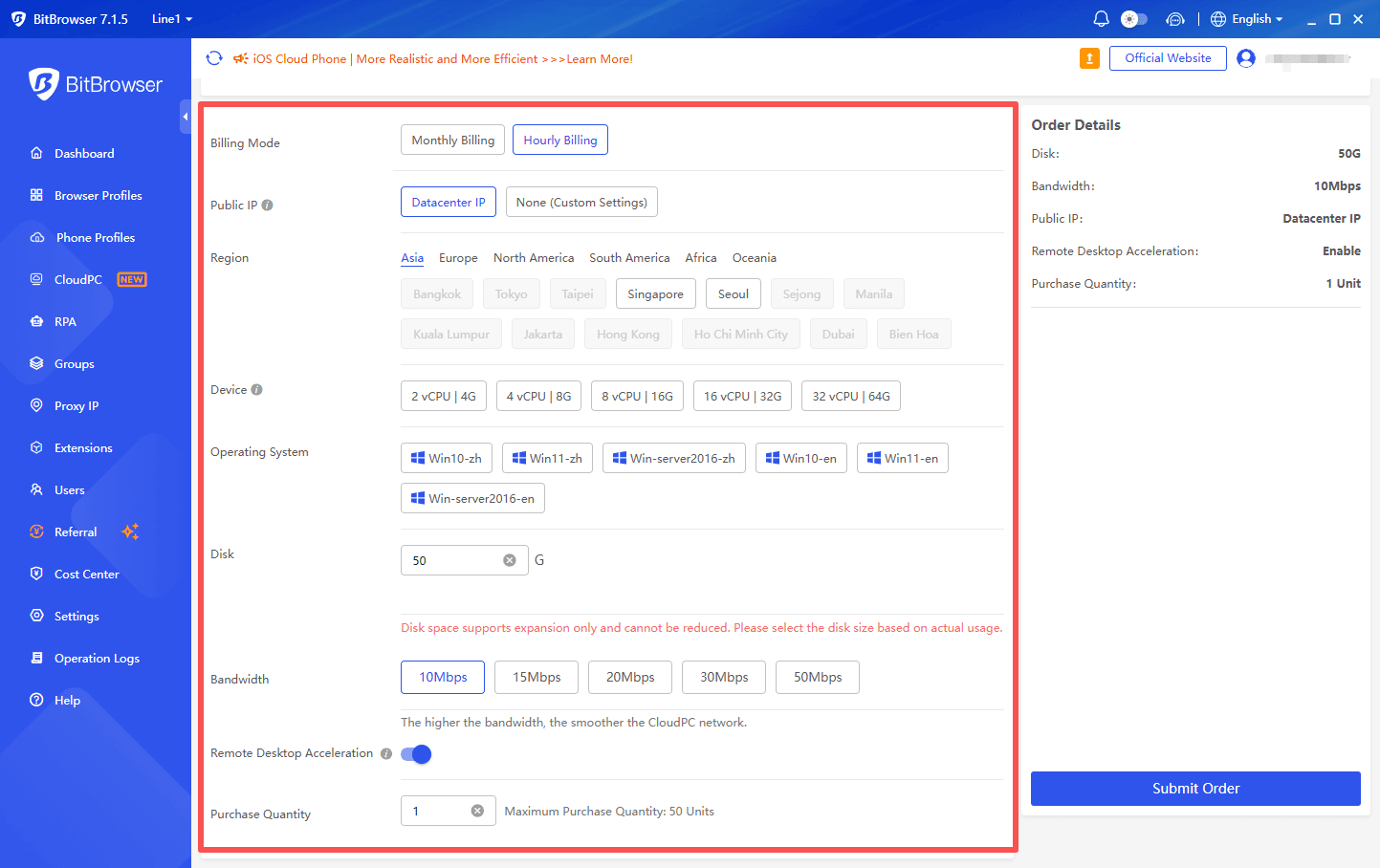Click the refresh icon beside the announcement
The height and width of the screenshot is (868, 1380).
[214, 58]
